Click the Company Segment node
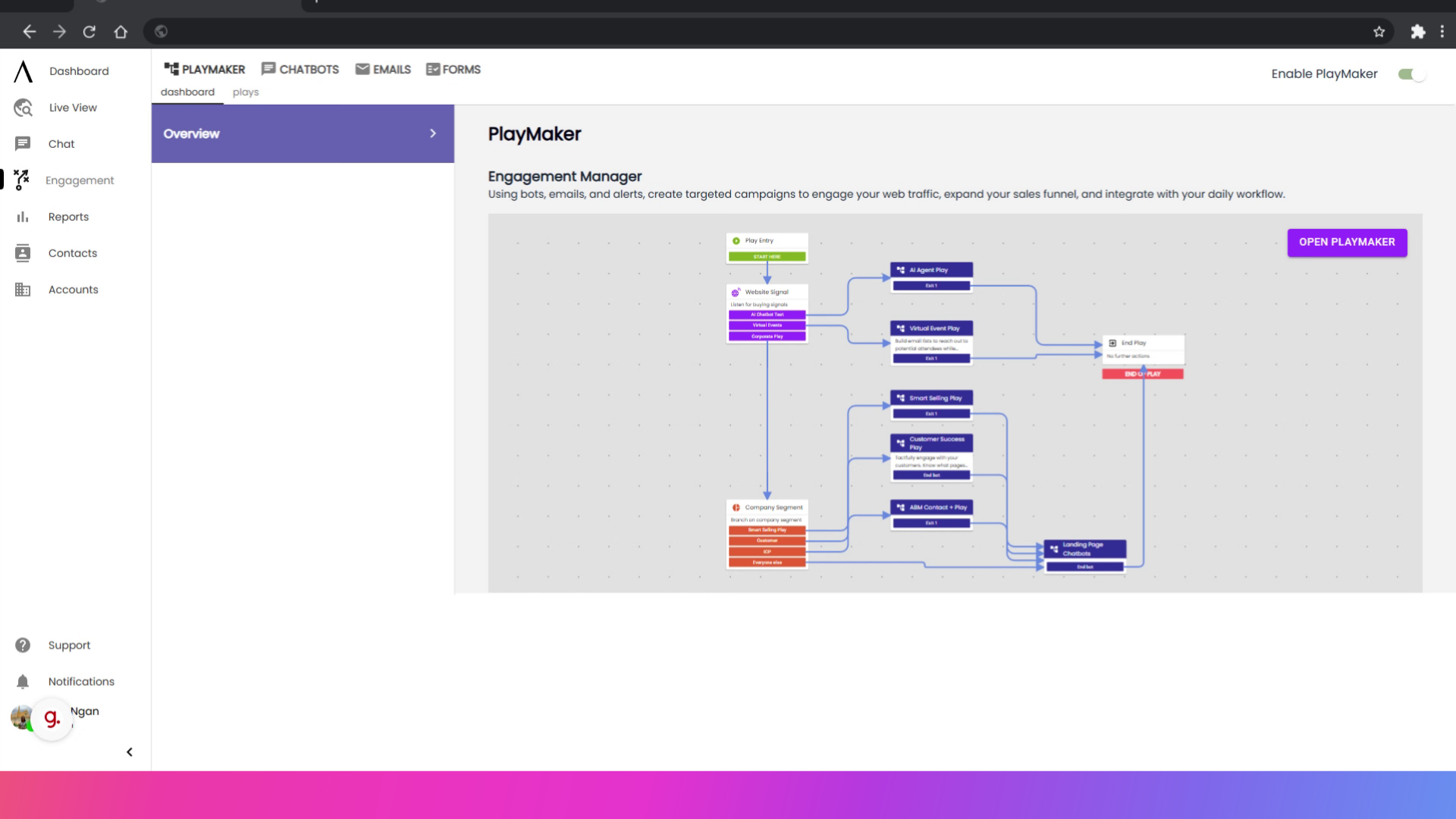 pyautogui.click(x=767, y=534)
